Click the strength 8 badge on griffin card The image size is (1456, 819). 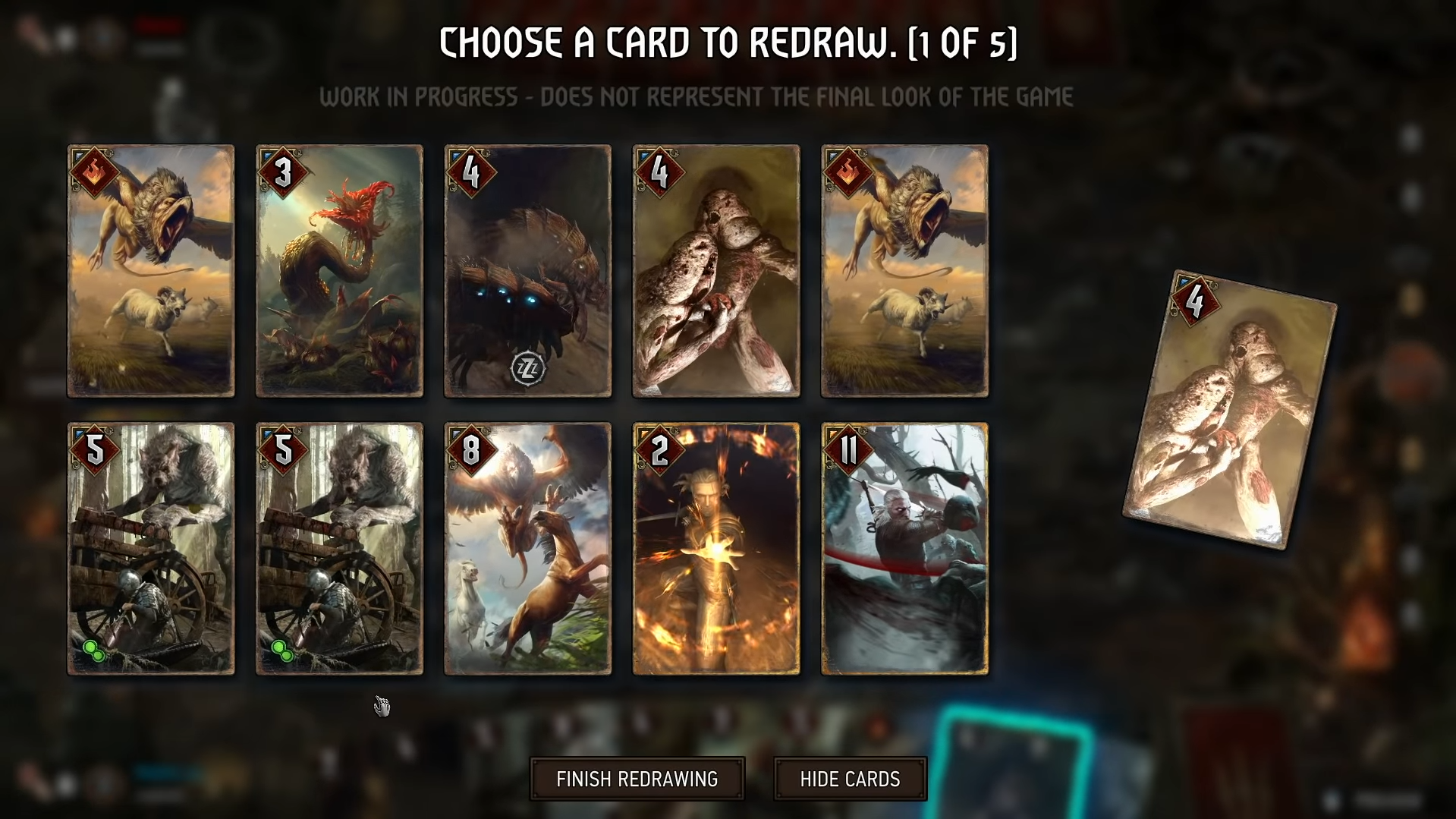click(x=470, y=451)
